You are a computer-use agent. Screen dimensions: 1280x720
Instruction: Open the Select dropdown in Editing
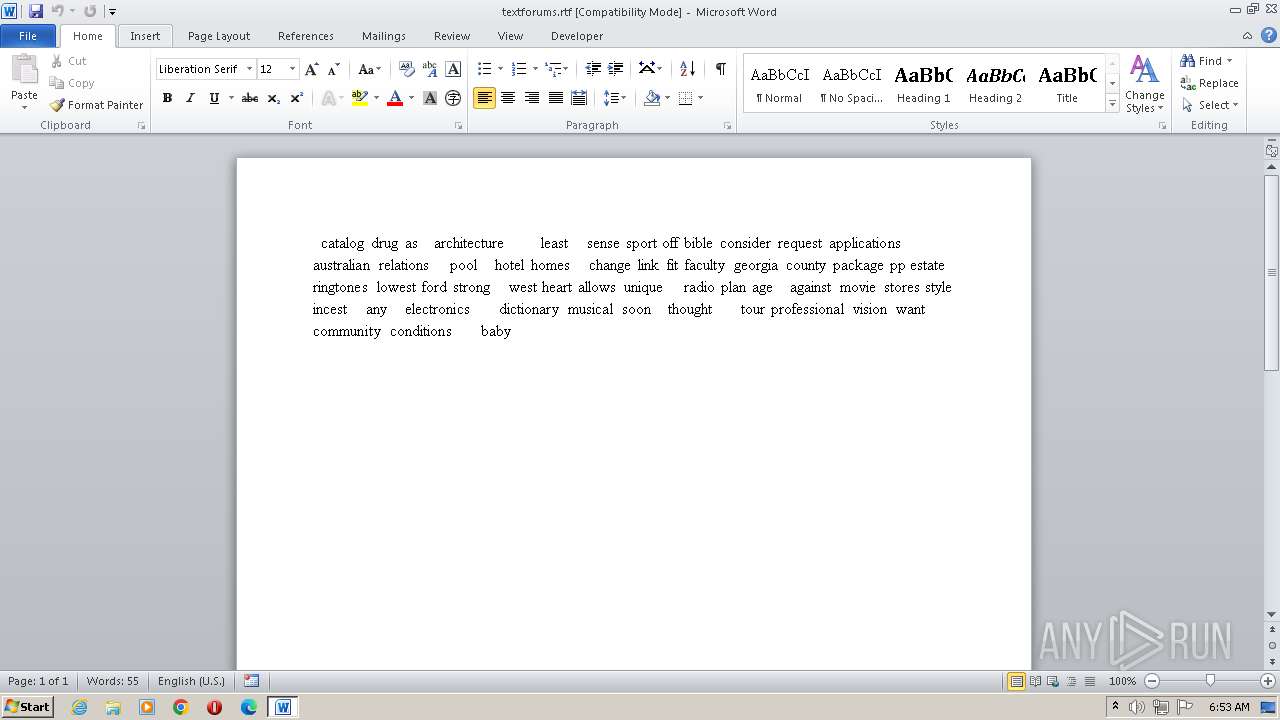click(x=1210, y=105)
